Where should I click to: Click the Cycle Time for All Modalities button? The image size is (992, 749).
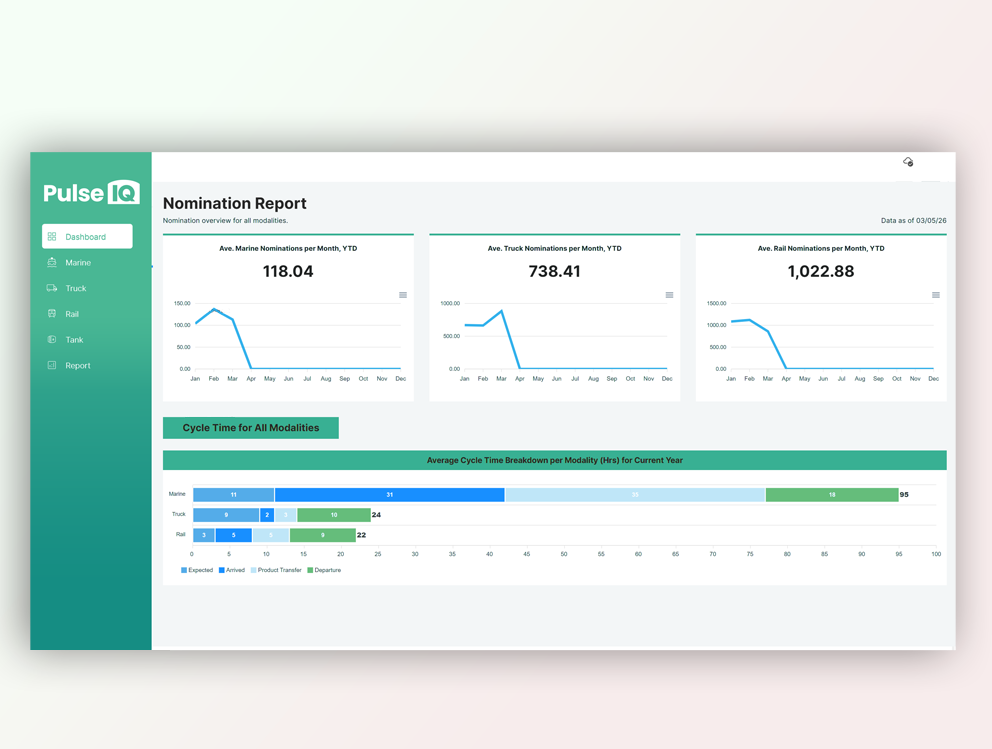[x=251, y=428]
